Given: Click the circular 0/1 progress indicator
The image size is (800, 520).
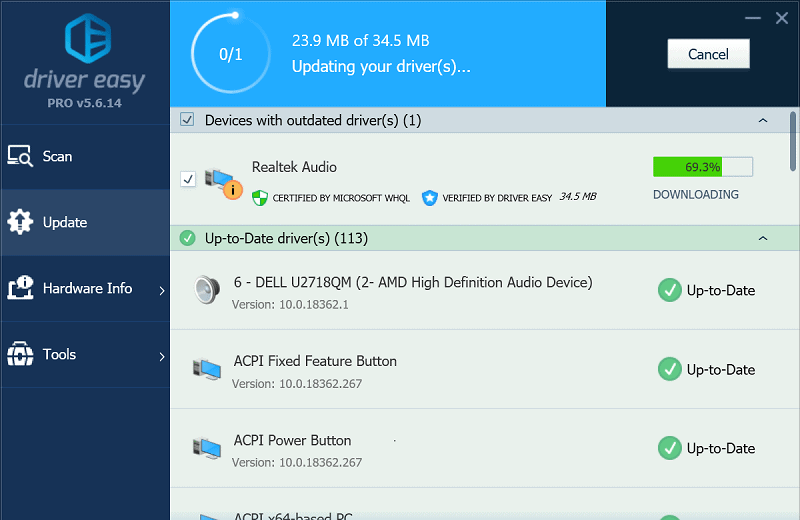Looking at the screenshot, I should click(x=231, y=53).
